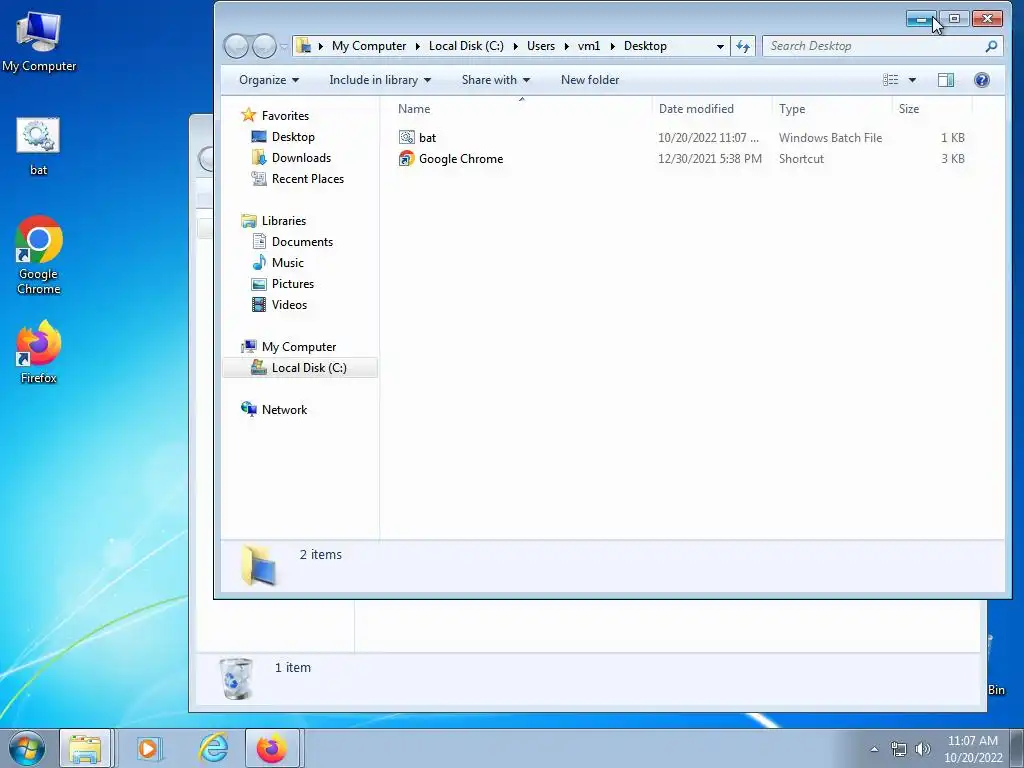Open Windows Explorer from taskbar
The width and height of the screenshot is (1024, 768).
point(86,748)
